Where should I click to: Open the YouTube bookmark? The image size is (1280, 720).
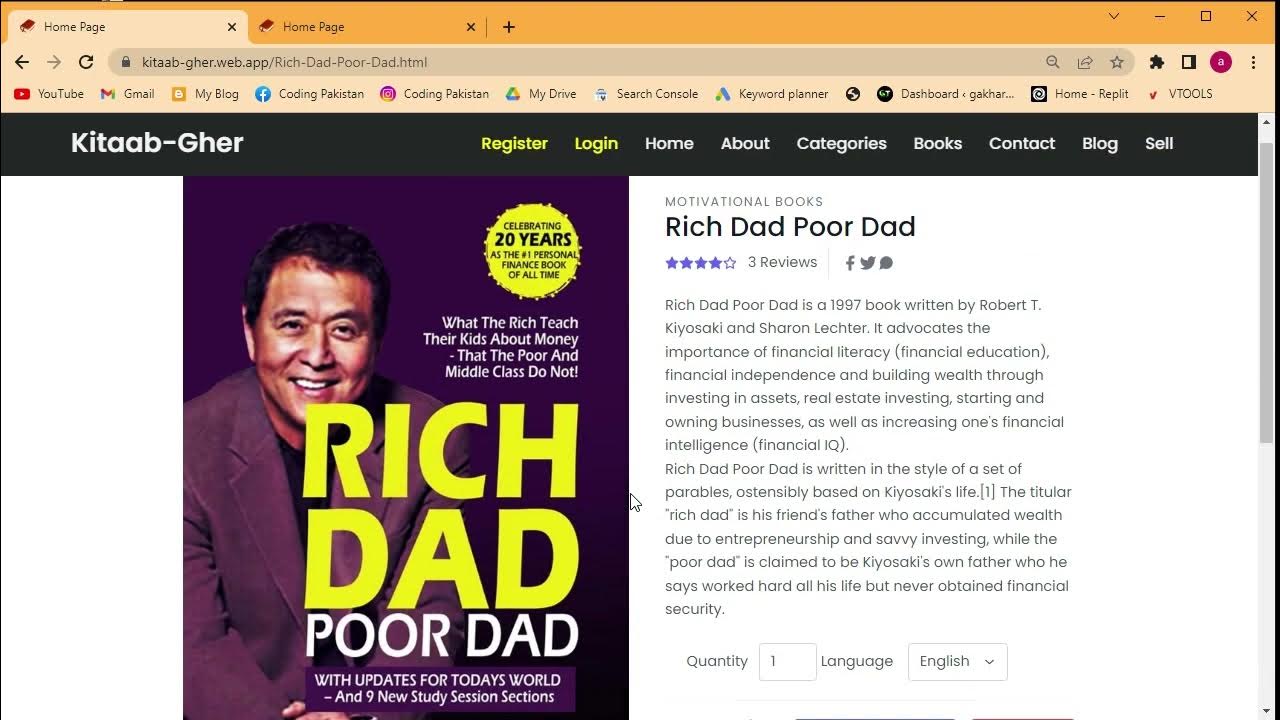coord(49,94)
